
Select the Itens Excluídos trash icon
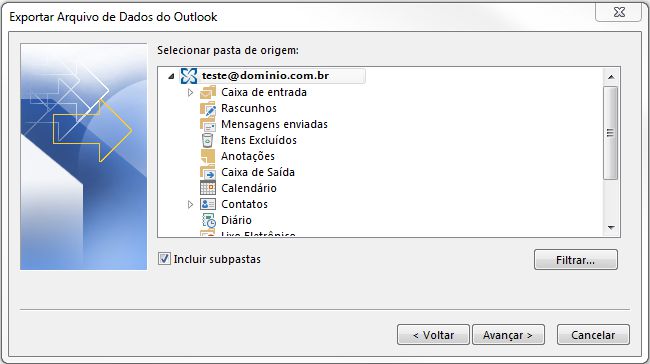[207, 140]
